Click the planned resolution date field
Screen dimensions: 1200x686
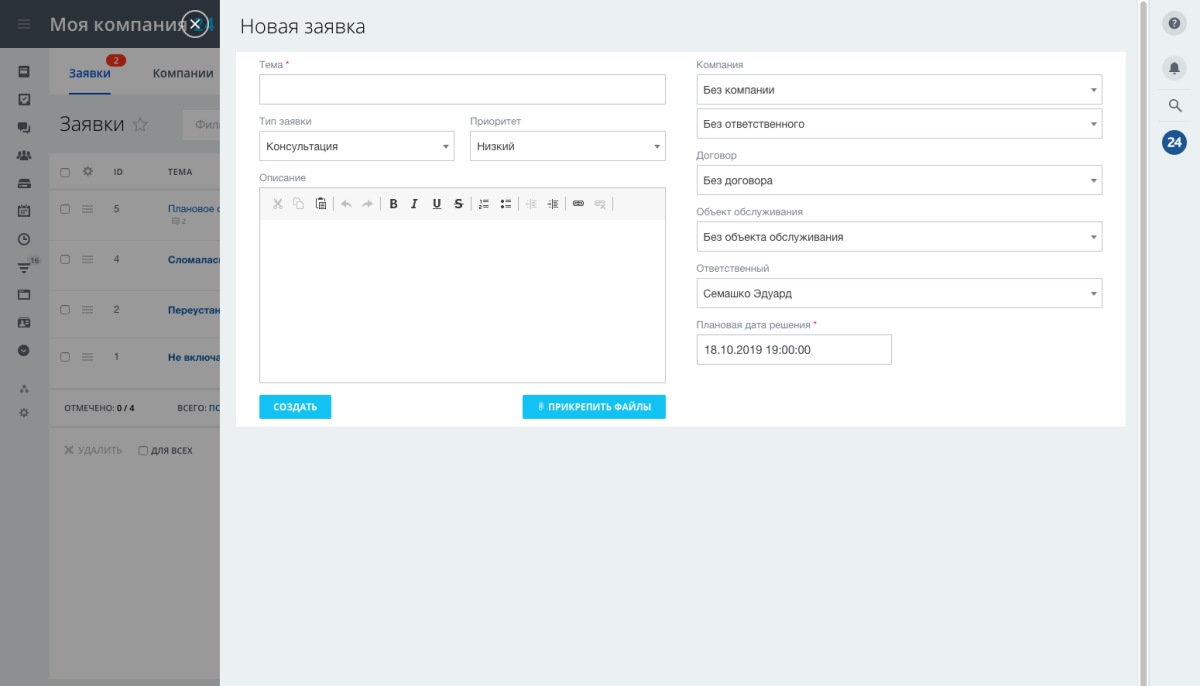[793, 349]
